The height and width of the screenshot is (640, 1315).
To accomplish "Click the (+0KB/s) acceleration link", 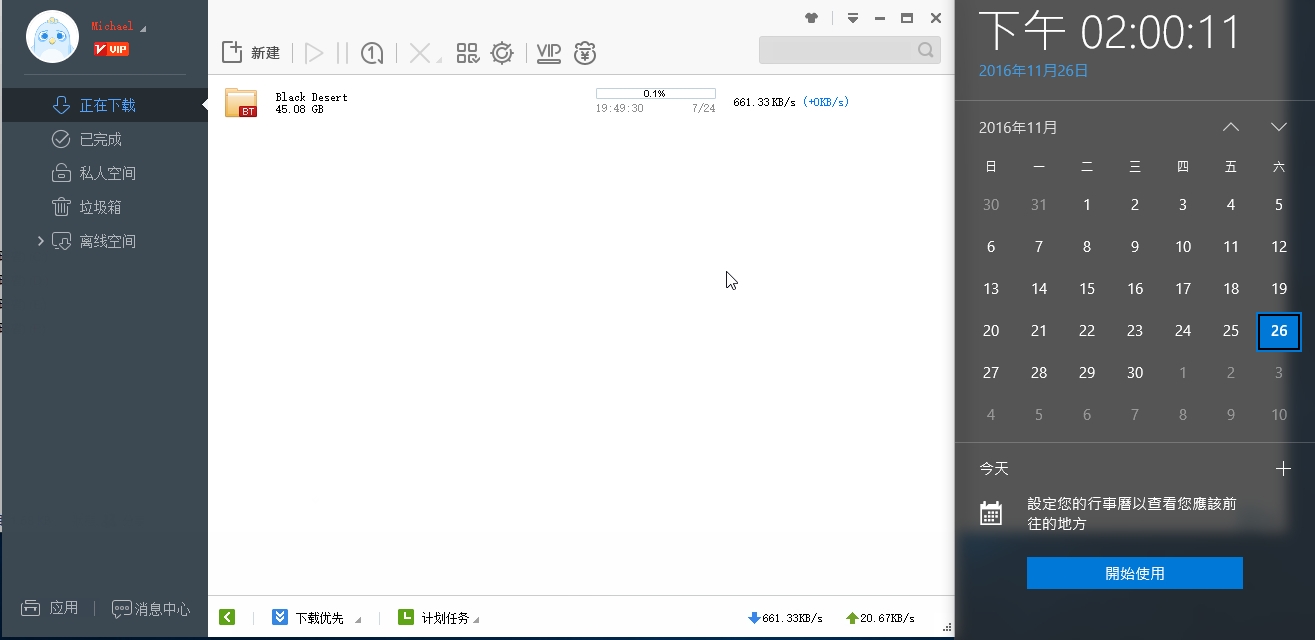I will (x=825, y=102).
